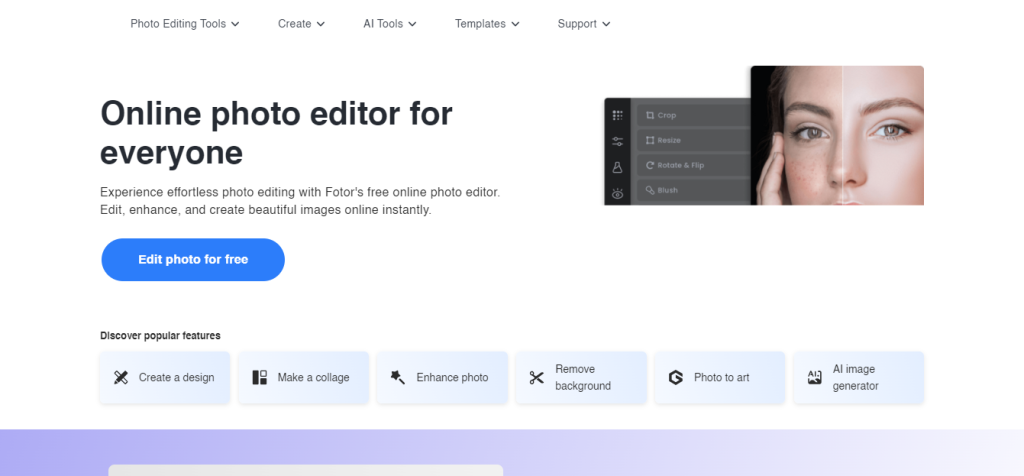Click the flask icon in editor preview sidebar
Viewport: 1024px width, 476px height.
tap(617, 167)
